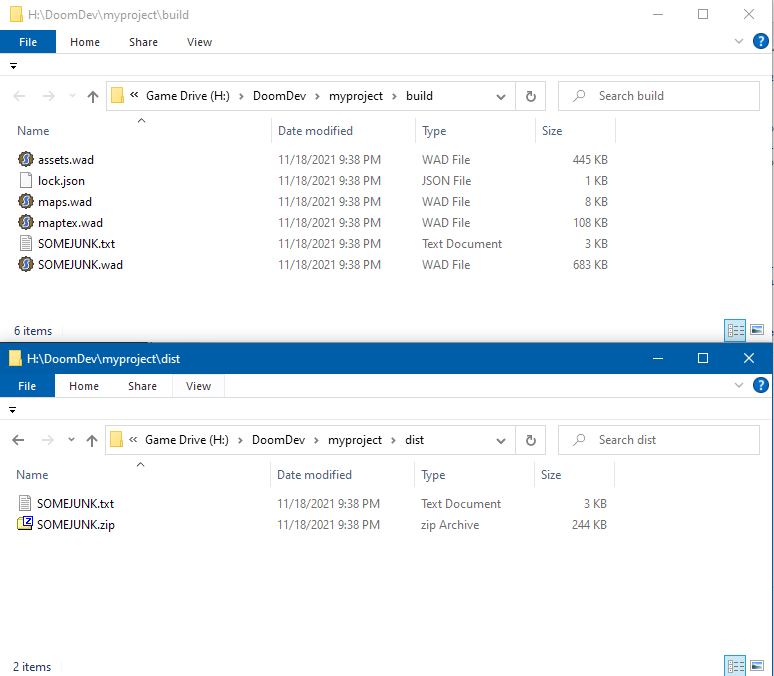Screen dimensions: 774x676
Task: Open Quick Access Toolbar dropdown in build window
Action: tap(13, 66)
